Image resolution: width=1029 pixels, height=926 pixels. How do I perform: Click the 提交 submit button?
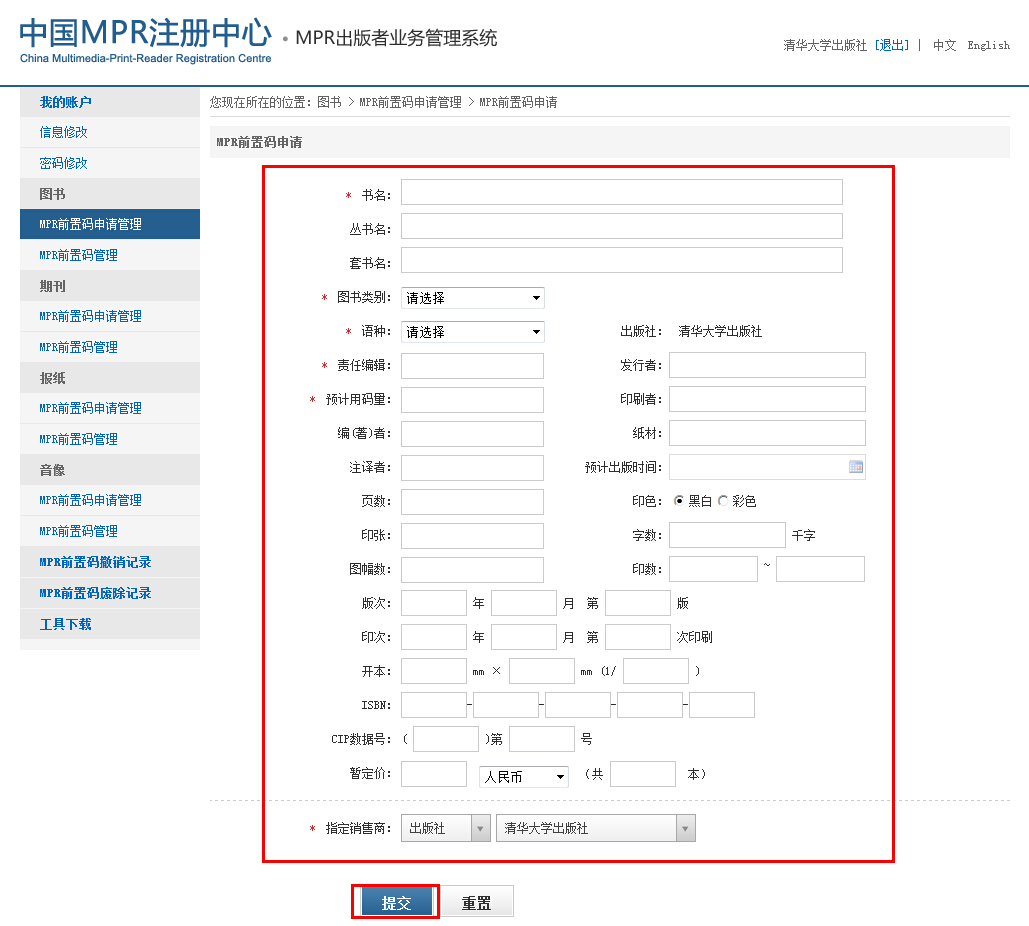396,902
